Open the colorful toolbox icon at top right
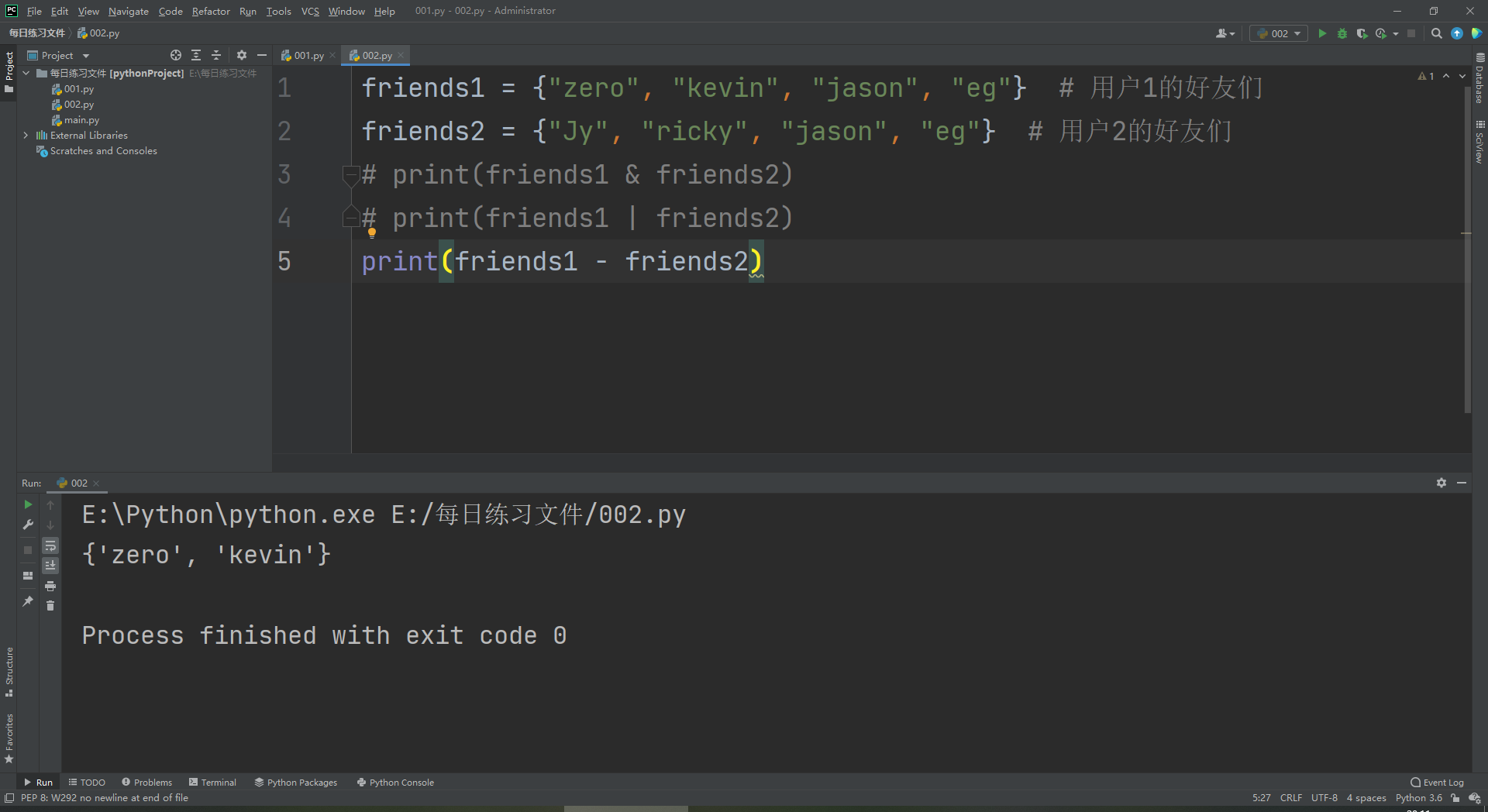The image size is (1488, 812). [x=1476, y=33]
